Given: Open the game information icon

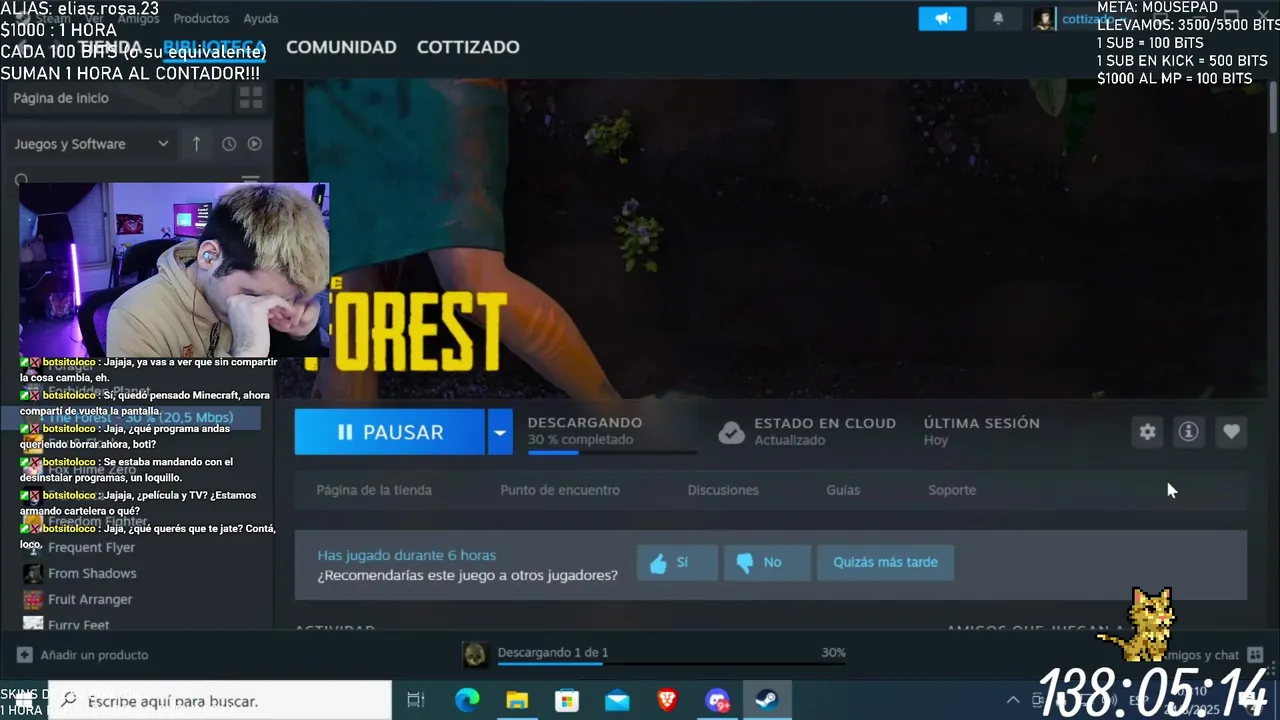Looking at the screenshot, I should point(1188,432).
